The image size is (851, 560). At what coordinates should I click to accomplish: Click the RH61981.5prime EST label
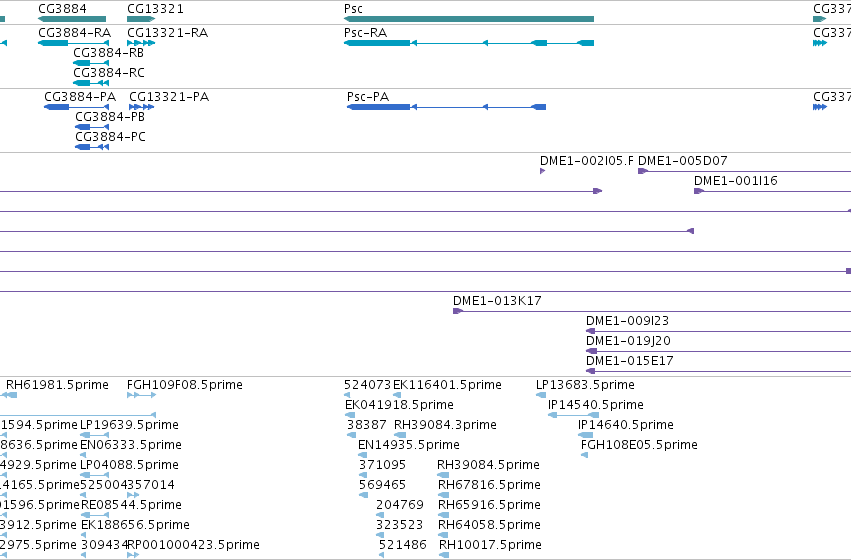point(57,385)
